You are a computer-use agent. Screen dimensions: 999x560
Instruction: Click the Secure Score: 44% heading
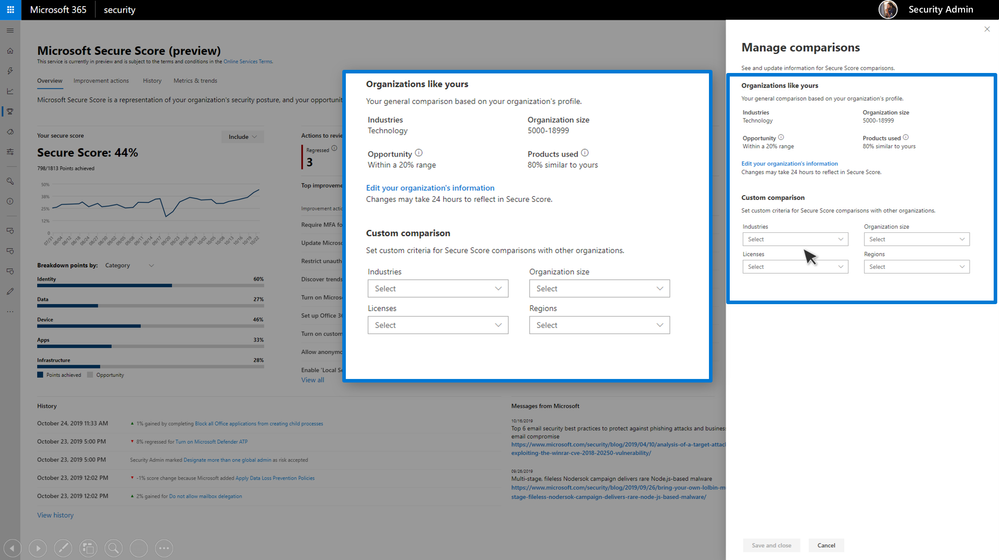click(x=87, y=153)
